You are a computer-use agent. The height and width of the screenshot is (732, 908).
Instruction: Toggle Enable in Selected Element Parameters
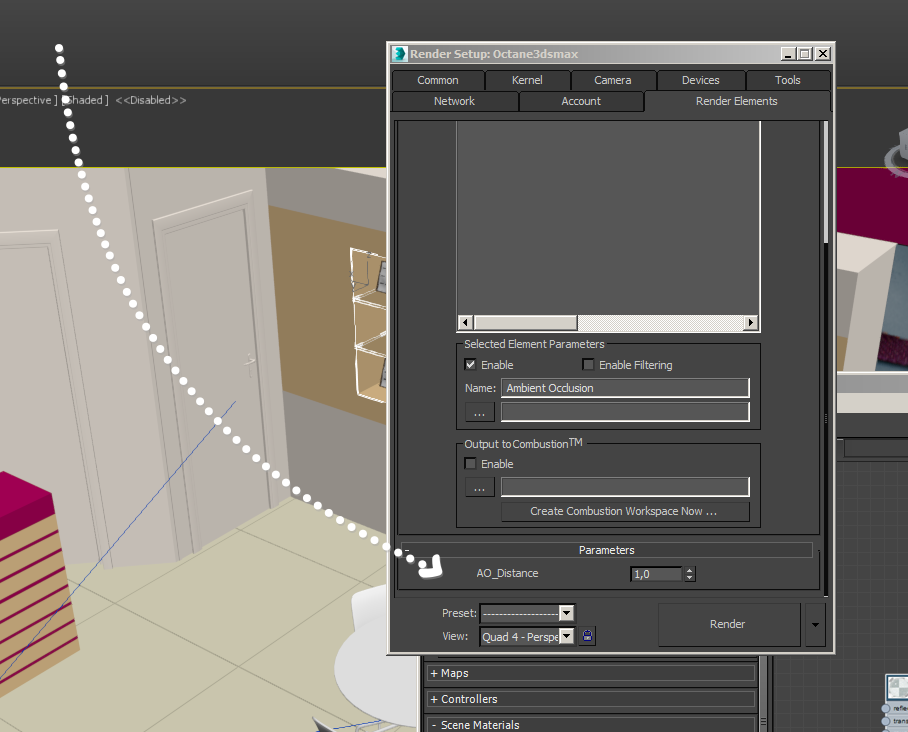click(470, 365)
